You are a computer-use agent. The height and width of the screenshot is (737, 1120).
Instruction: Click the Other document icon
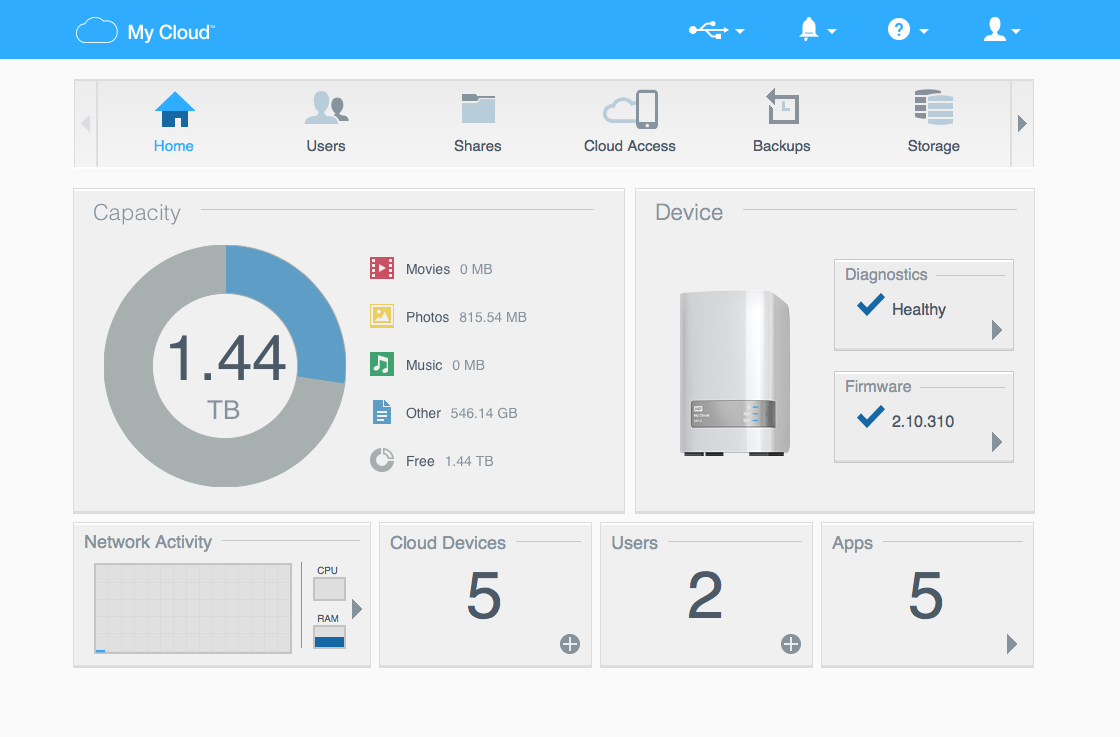click(x=382, y=412)
